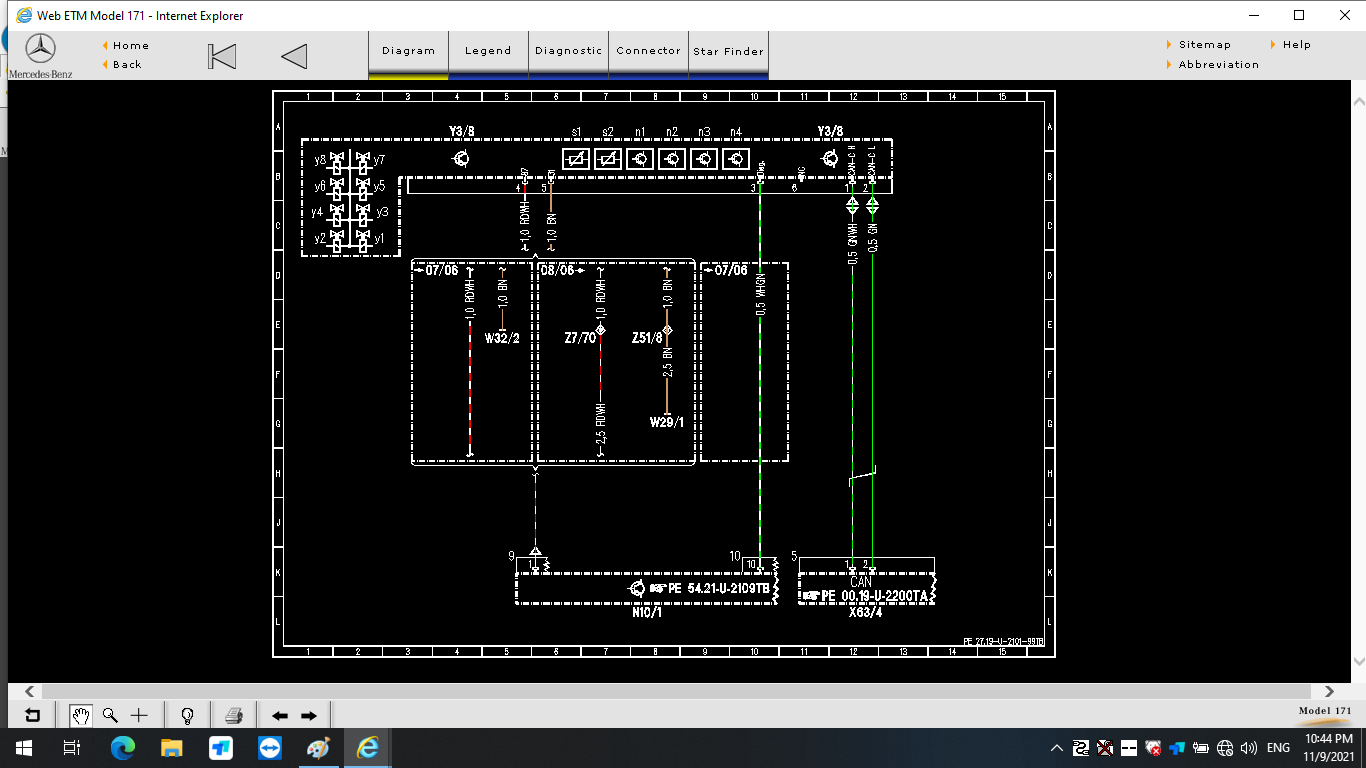Open the Connector tab
The height and width of the screenshot is (768, 1366).
point(648,51)
